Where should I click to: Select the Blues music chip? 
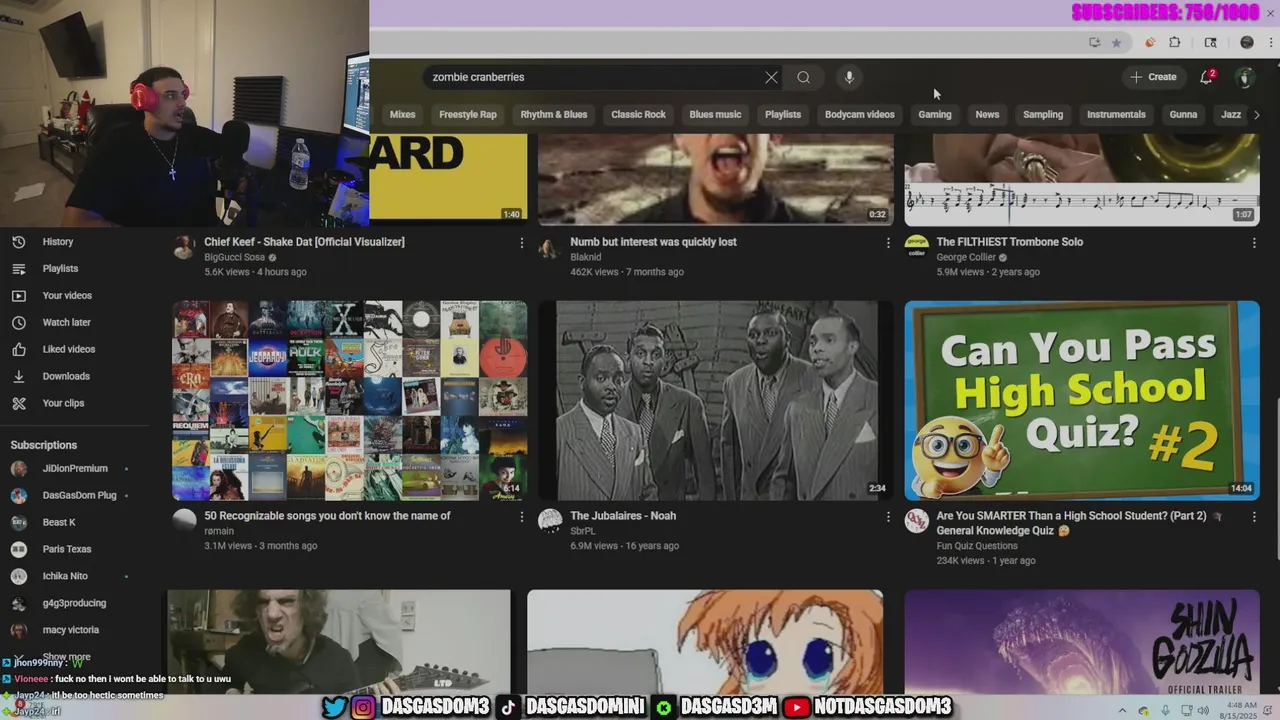[715, 114]
